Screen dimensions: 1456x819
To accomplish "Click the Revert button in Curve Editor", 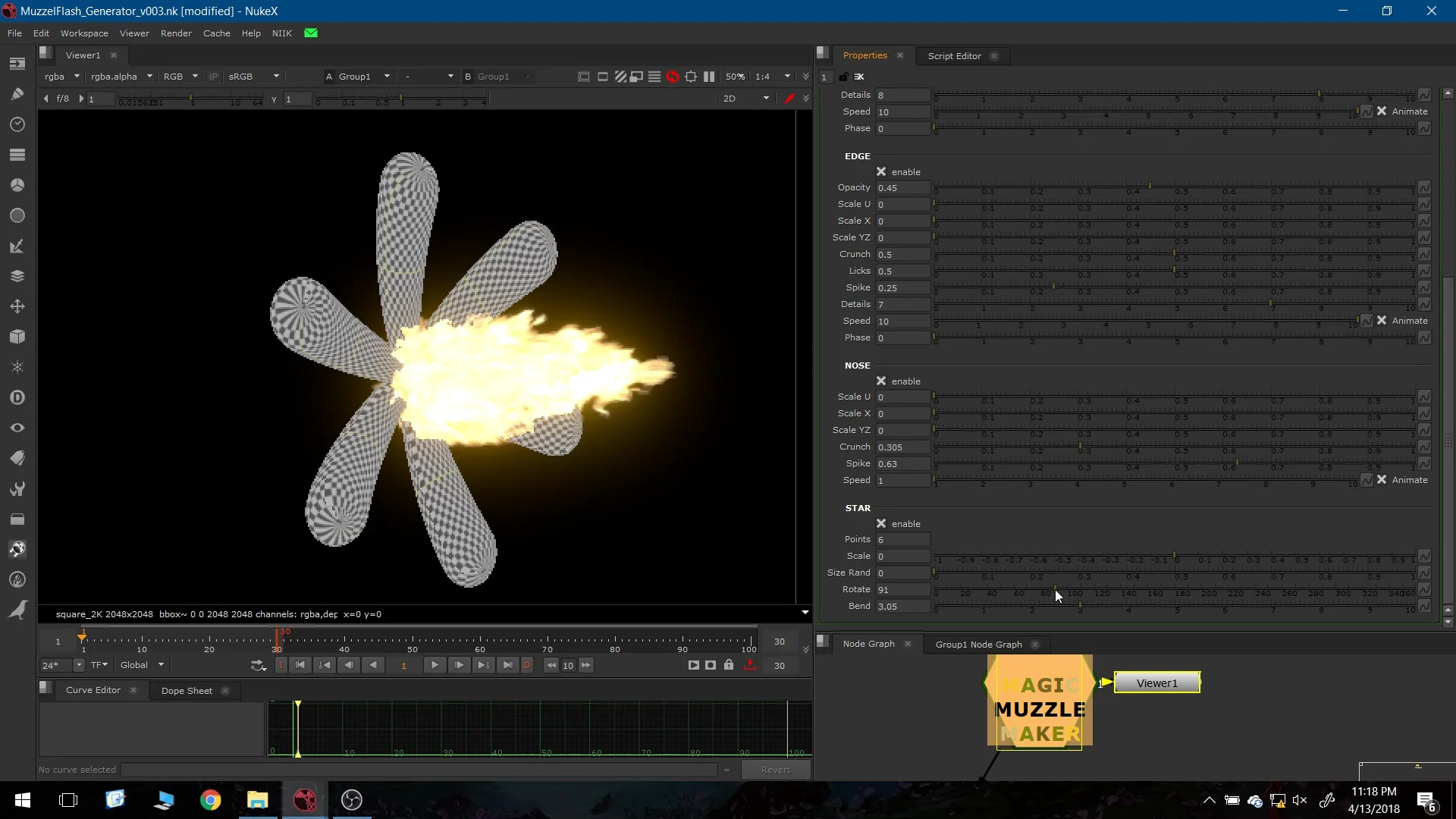I will point(776,770).
